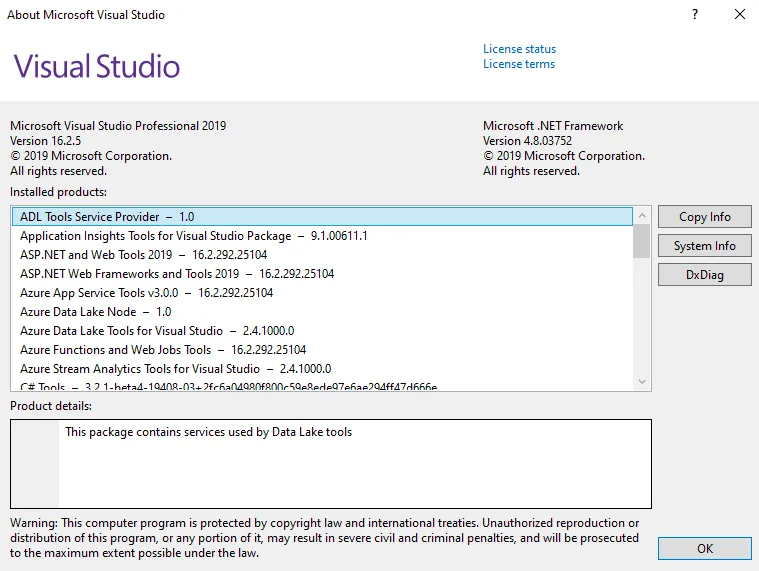Open the License terms link
759x571 pixels.
[x=519, y=64]
